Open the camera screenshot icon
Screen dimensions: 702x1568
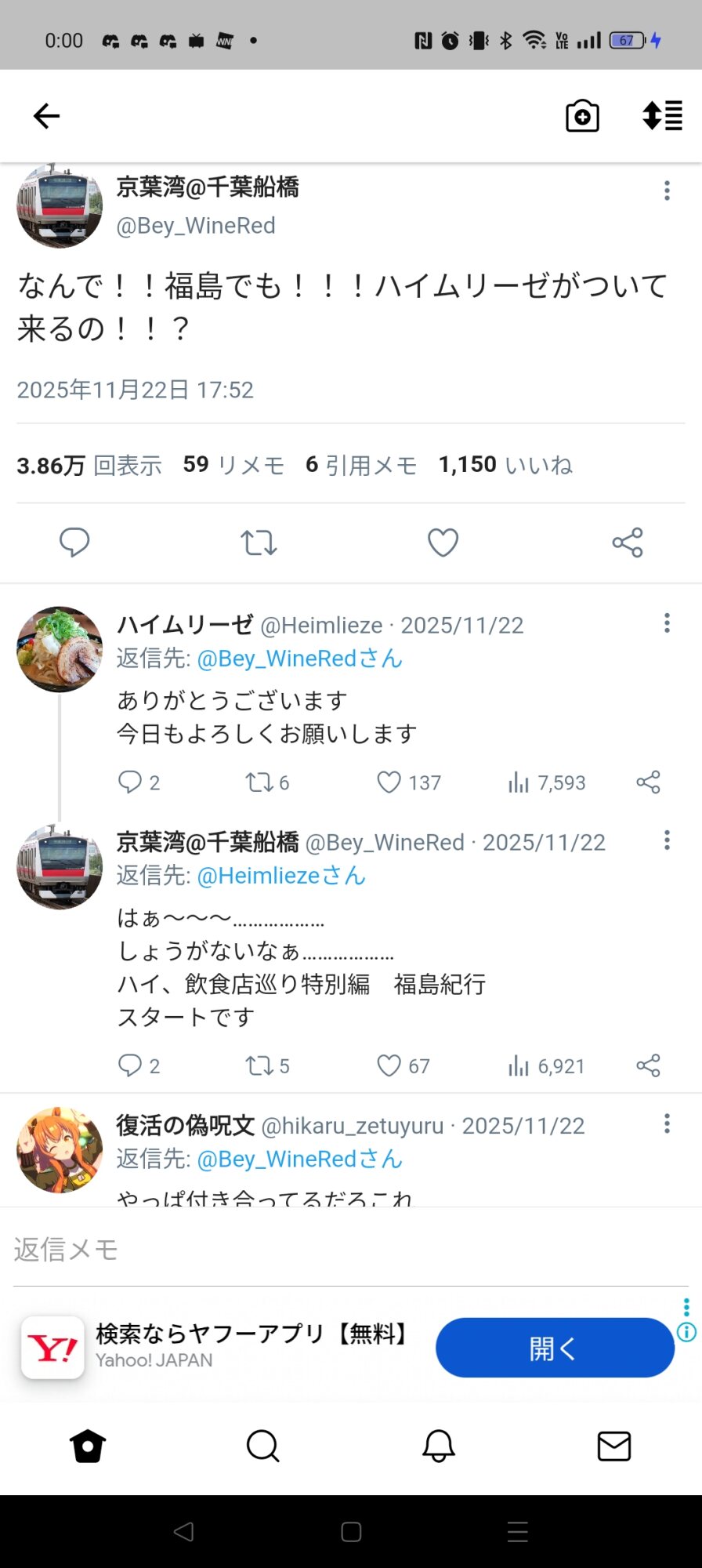coord(582,116)
